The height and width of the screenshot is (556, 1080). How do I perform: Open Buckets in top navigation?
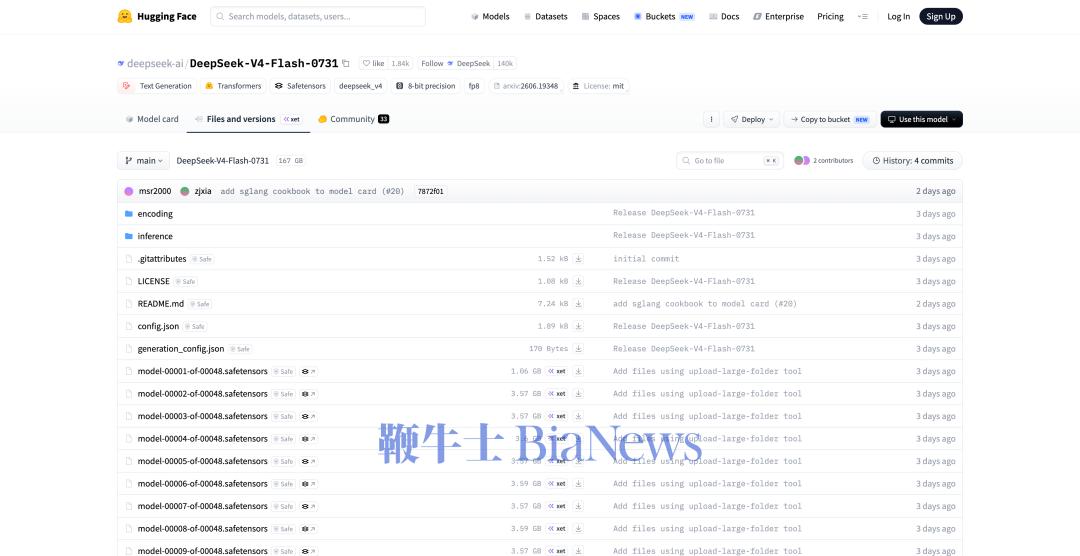pos(664,17)
